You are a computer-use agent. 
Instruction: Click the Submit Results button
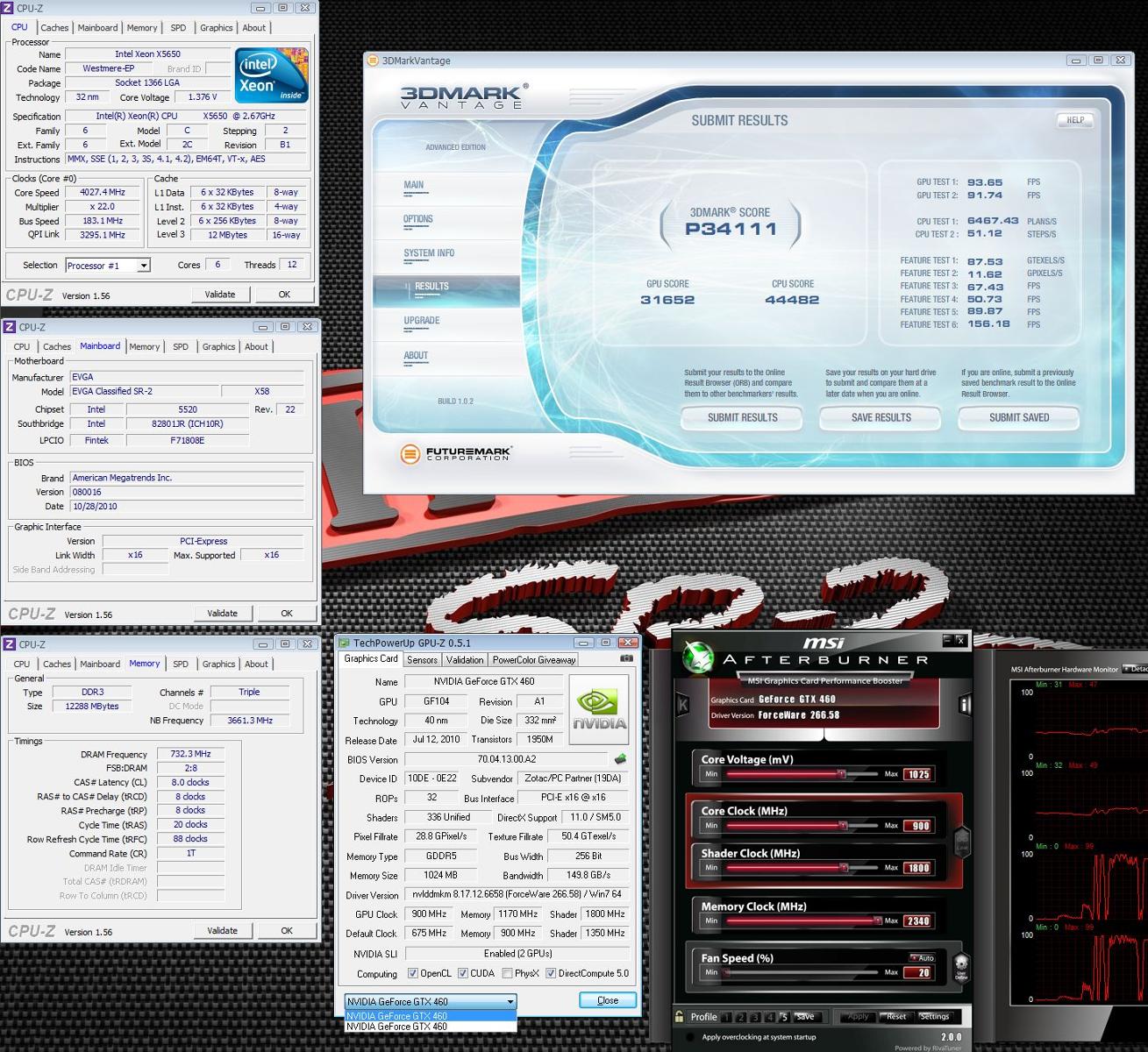pos(742,418)
